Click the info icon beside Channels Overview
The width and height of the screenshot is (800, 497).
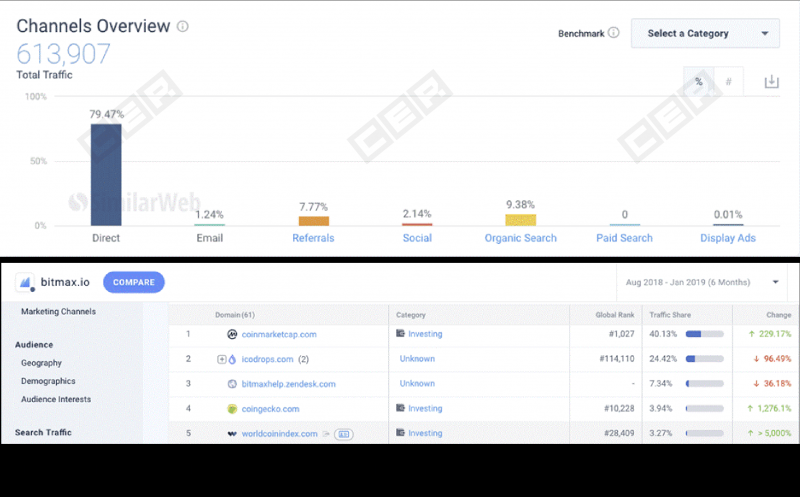coord(183,27)
